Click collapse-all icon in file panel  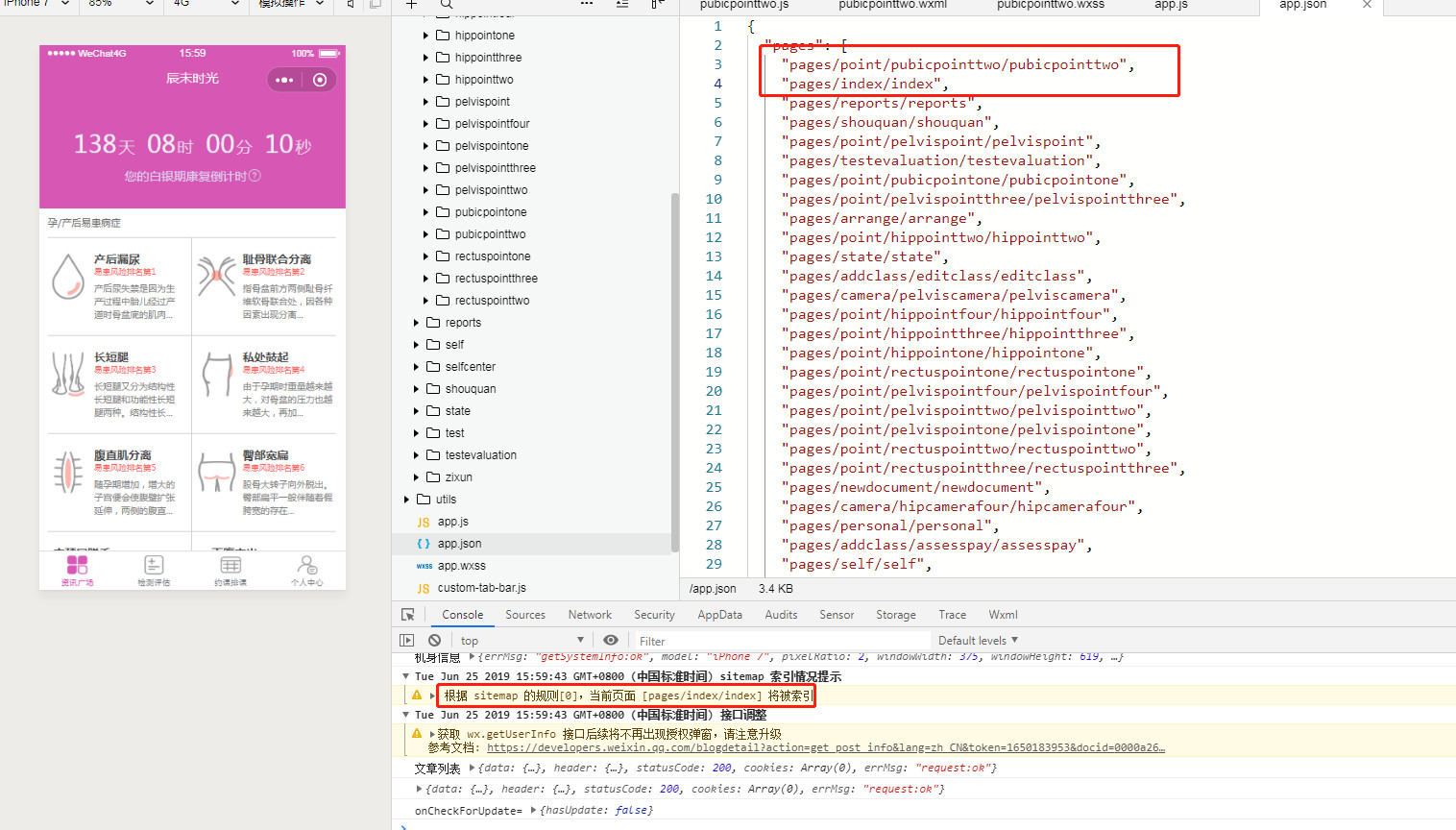[622, 4]
